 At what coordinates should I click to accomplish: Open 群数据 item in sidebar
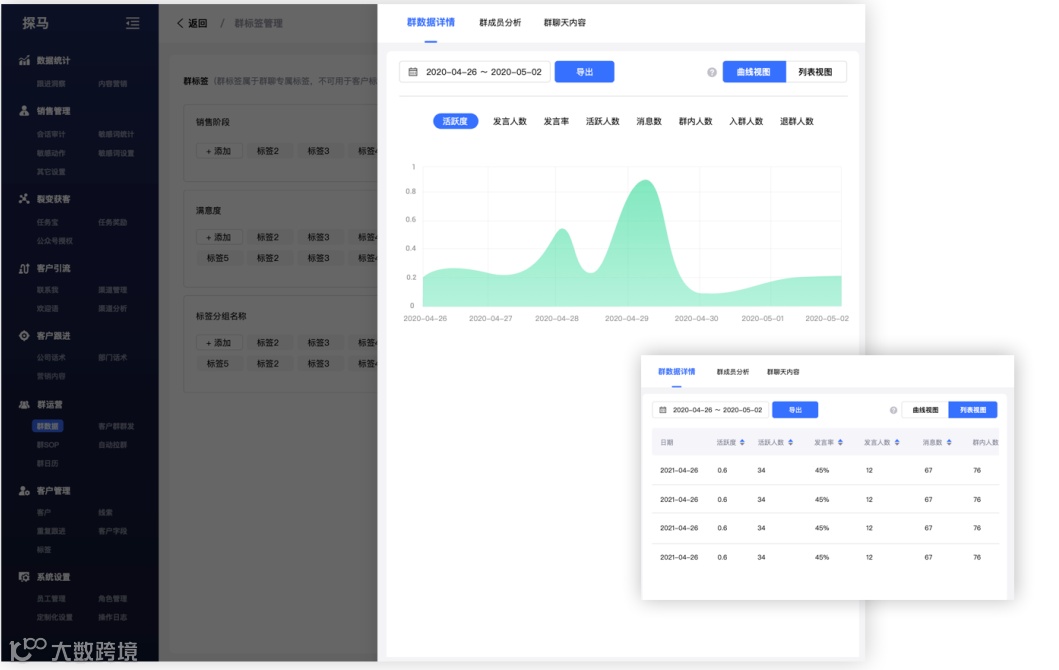coord(47,426)
